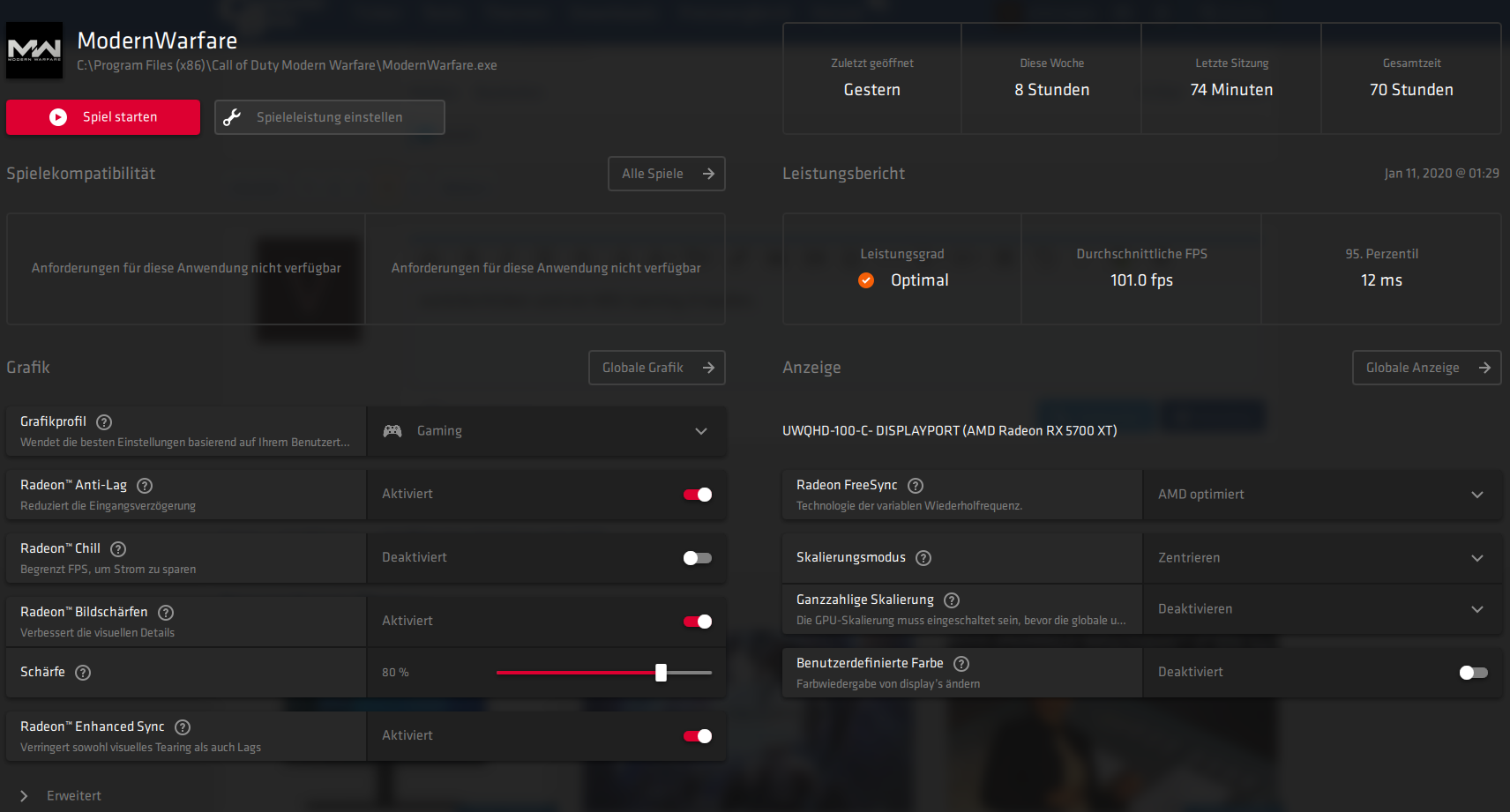
Task: Click the UWQHD-100-C DISPLAYPORT display name
Action: 949,431
